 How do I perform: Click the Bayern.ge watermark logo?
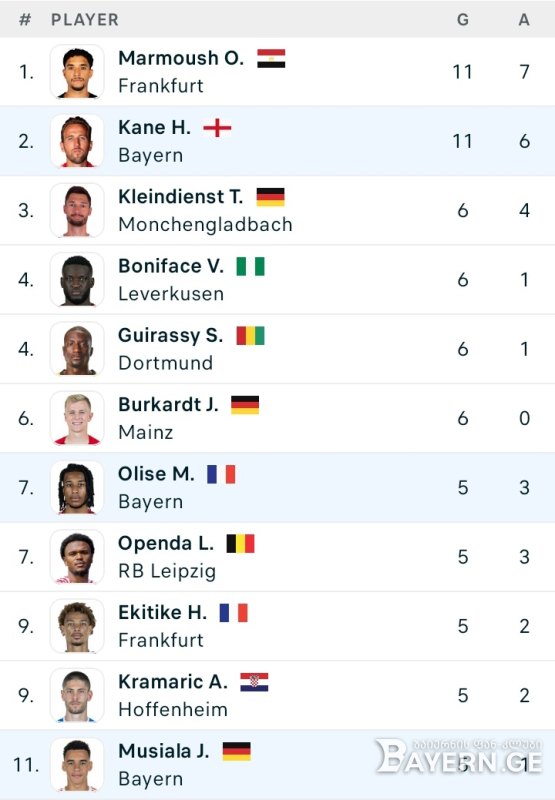459,756
